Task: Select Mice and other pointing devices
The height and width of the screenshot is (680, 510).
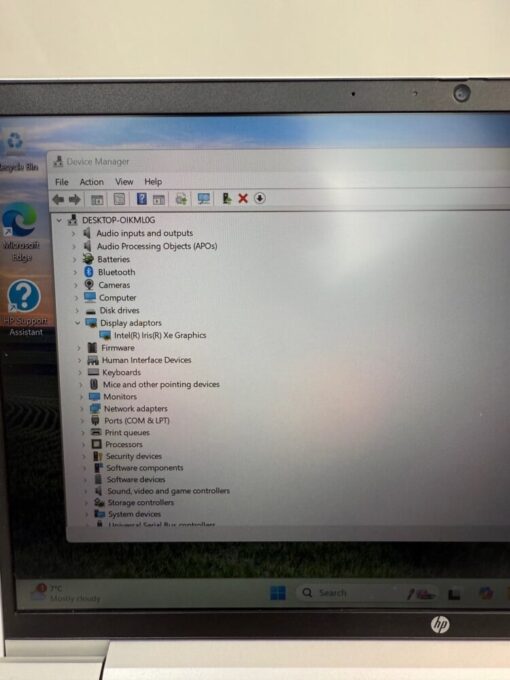Action: 161,384
